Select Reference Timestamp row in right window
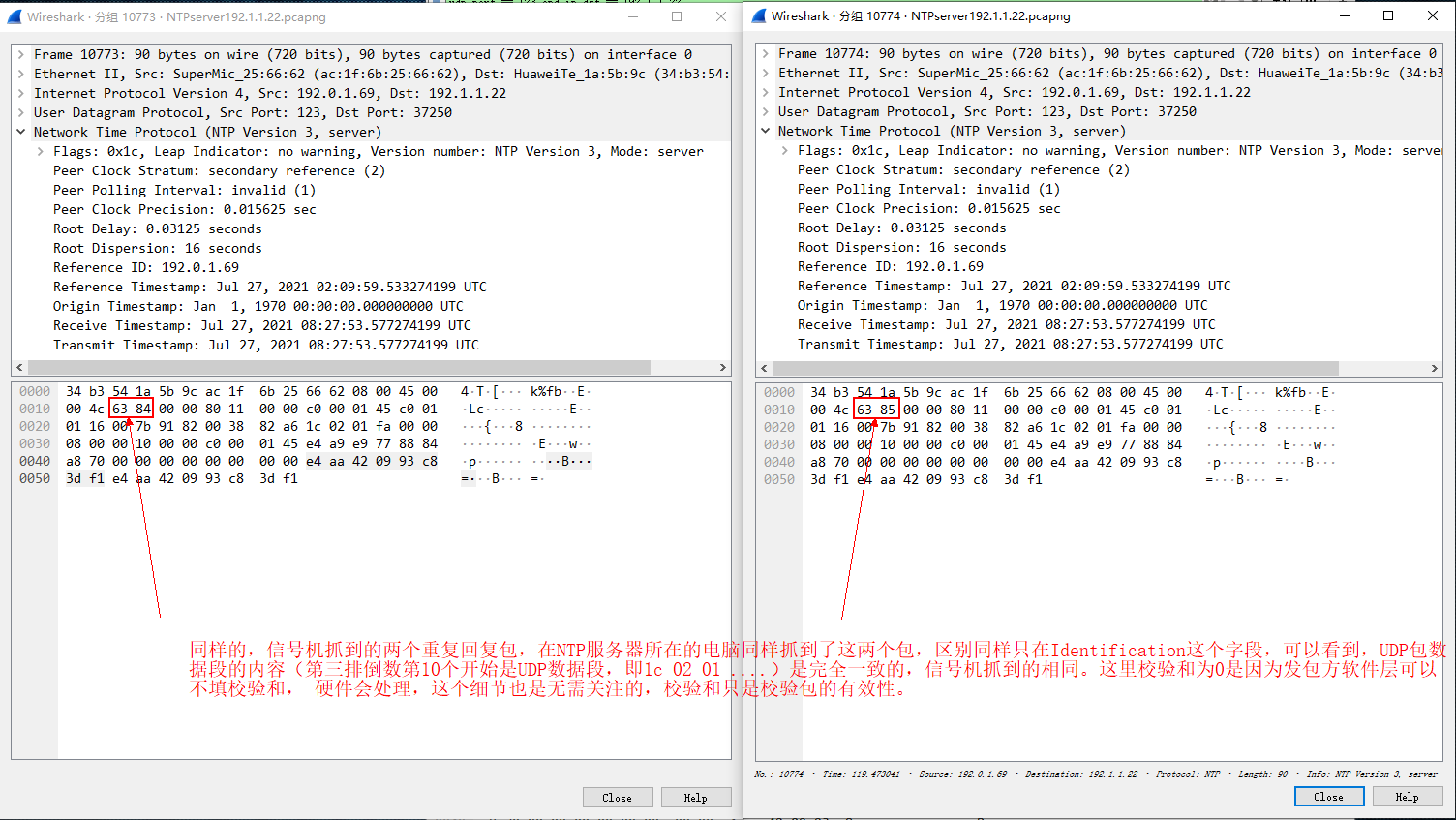 click(1100, 287)
